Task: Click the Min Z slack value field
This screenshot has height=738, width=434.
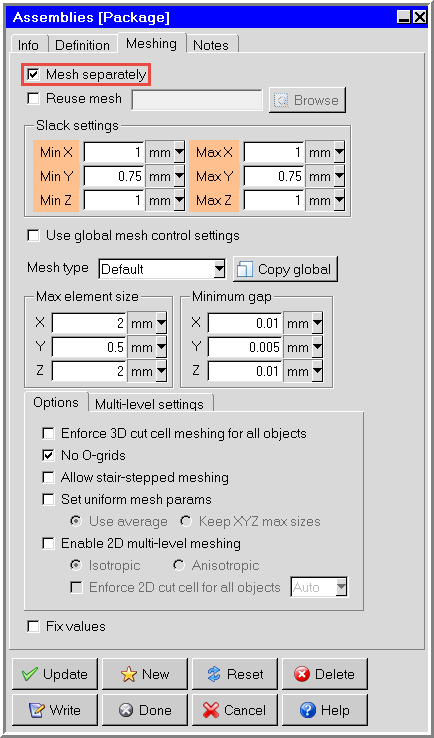Action: (x=114, y=201)
